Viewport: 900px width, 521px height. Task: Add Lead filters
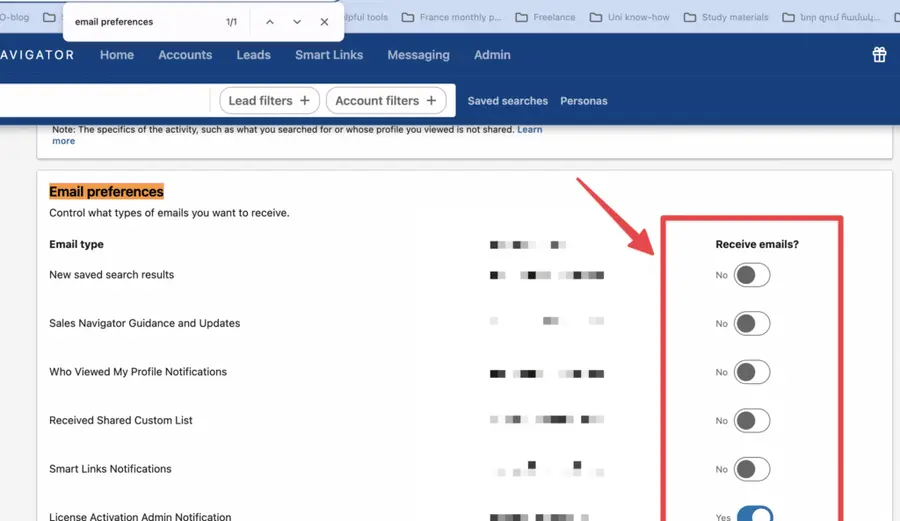click(x=269, y=100)
